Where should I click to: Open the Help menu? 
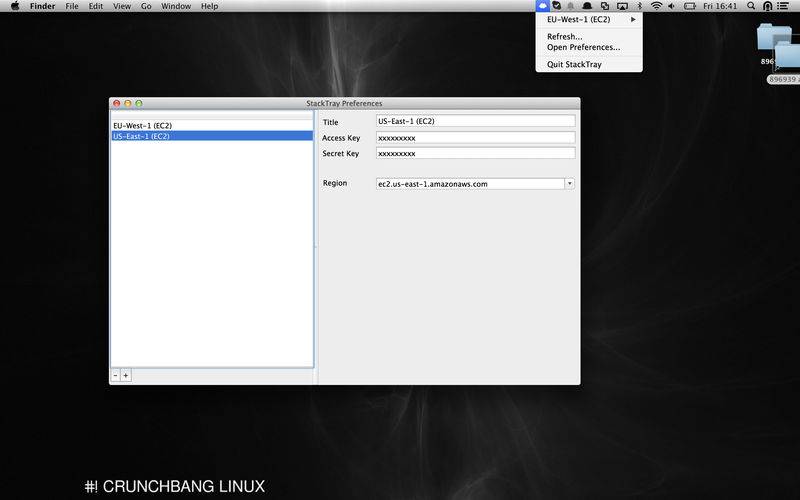coord(209,6)
